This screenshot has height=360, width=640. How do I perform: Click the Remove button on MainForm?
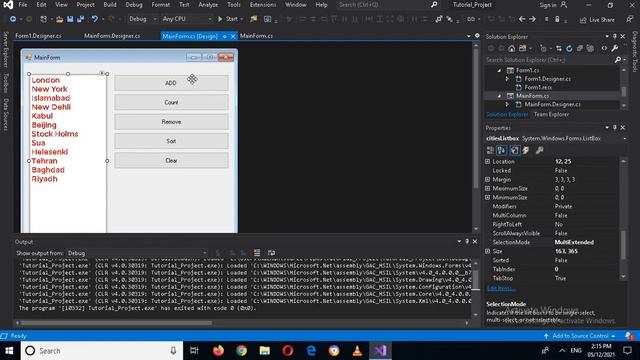pyautogui.click(x=171, y=122)
